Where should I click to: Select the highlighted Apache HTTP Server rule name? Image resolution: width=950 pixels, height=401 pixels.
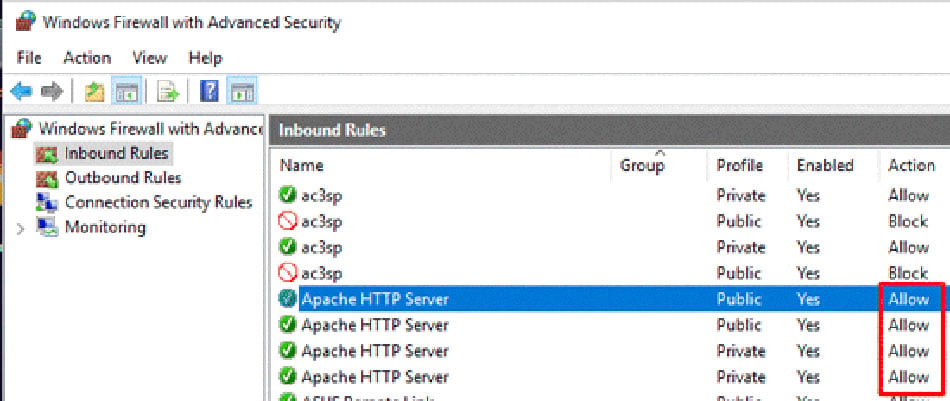(375, 299)
